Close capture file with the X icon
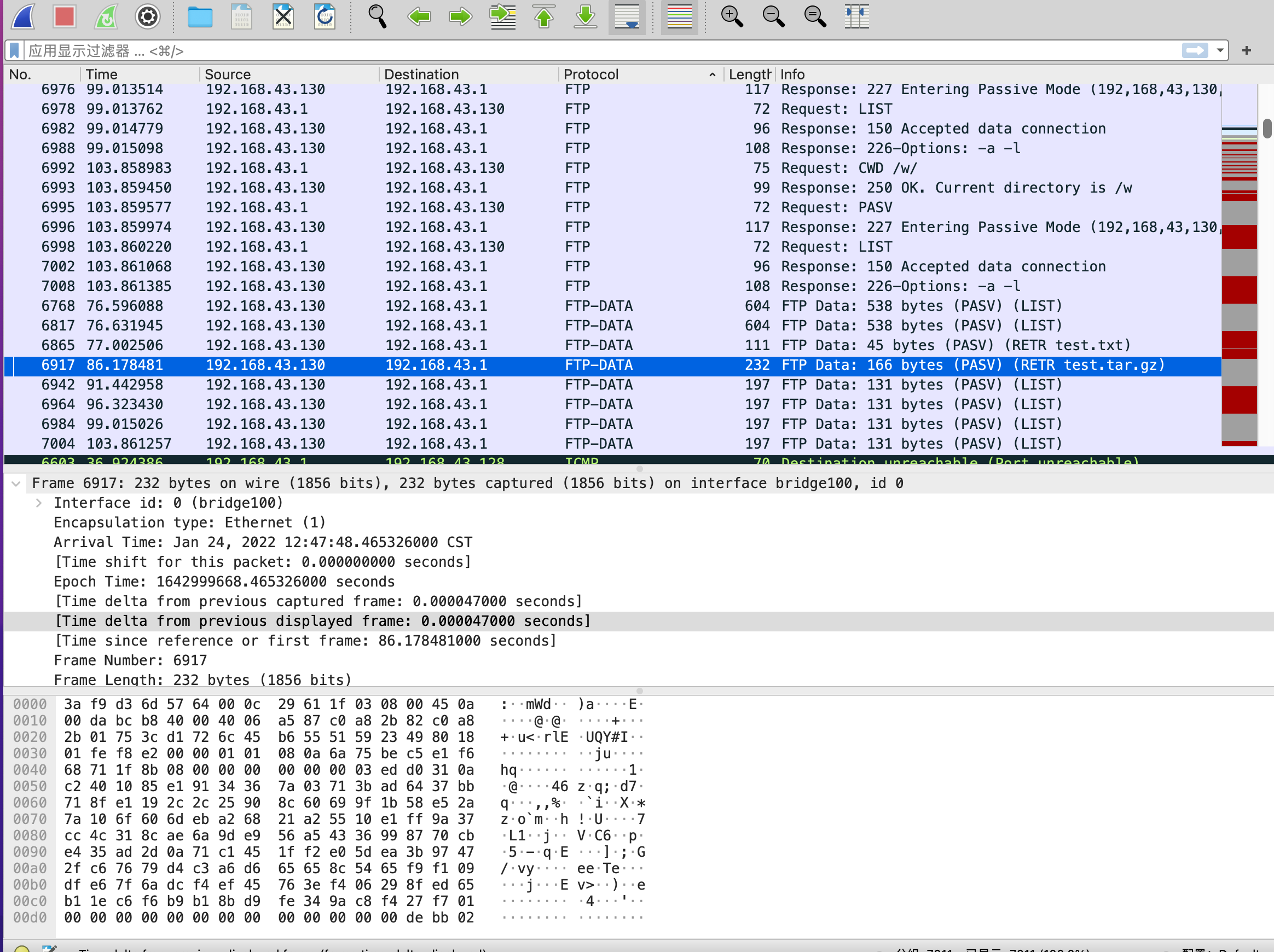The image size is (1274, 952). pyautogui.click(x=283, y=16)
